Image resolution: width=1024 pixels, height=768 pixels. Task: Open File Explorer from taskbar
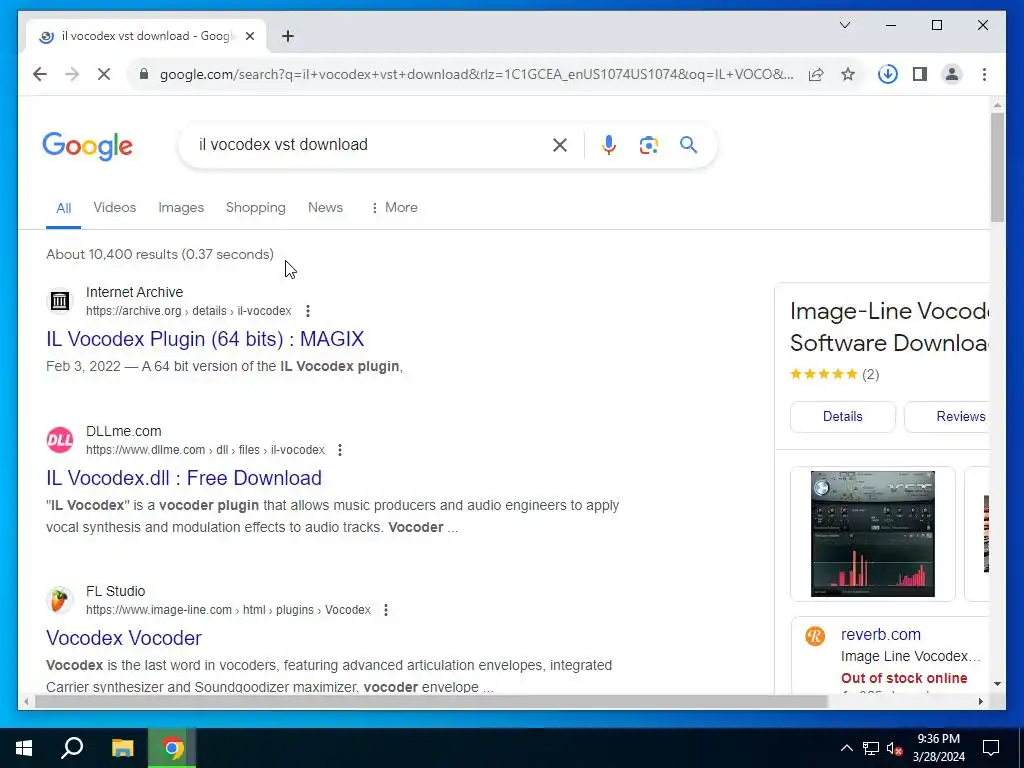[x=122, y=748]
